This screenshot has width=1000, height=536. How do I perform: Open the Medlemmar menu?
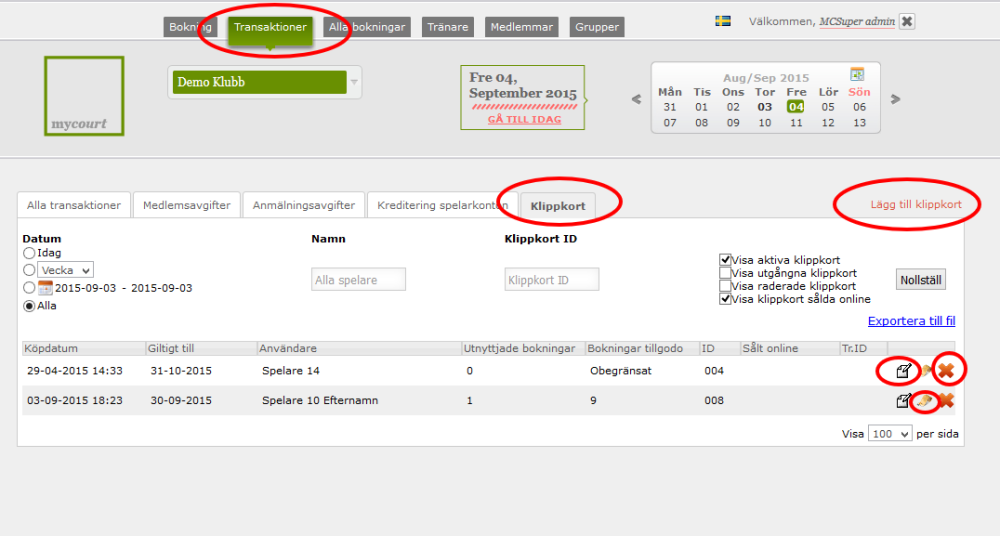[x=522, y=27]
